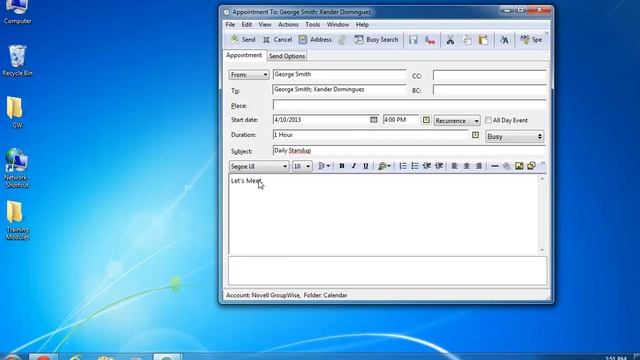The width and height of the screenshot is (640, 360).
Task: Open the Window menu
Action: coord(338,24)
